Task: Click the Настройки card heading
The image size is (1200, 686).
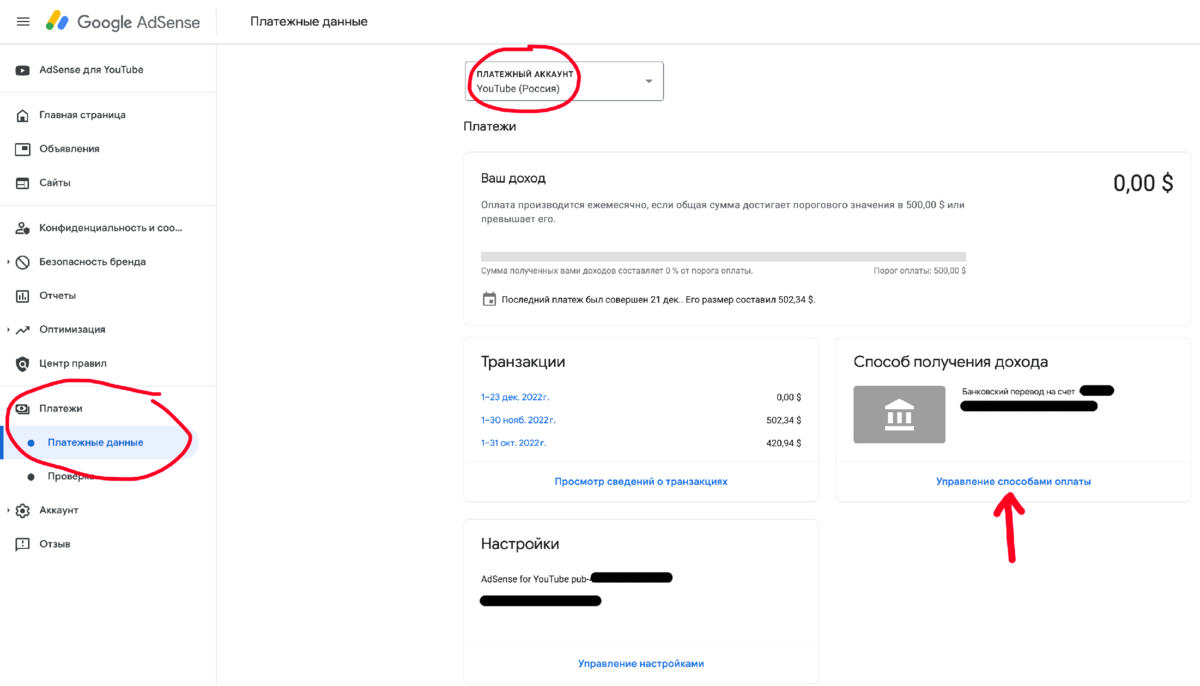Action: [520, 544]
